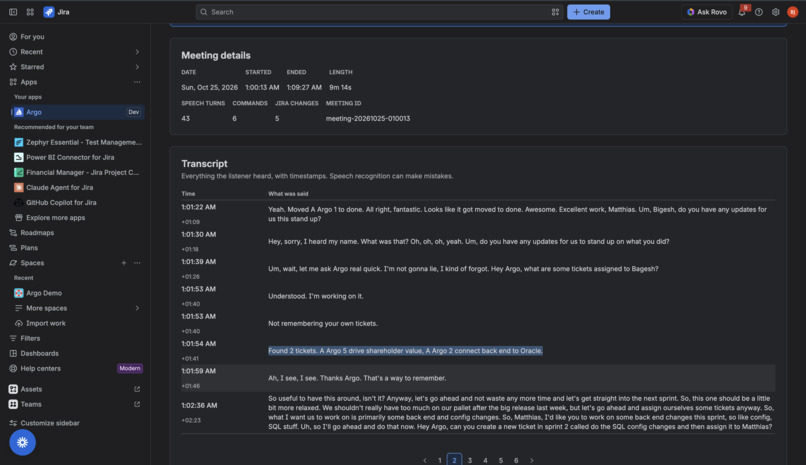Image resolution: width=806 pixels, height=465 pixels.
Task: Open notifications bell icon
Action: 742,12
